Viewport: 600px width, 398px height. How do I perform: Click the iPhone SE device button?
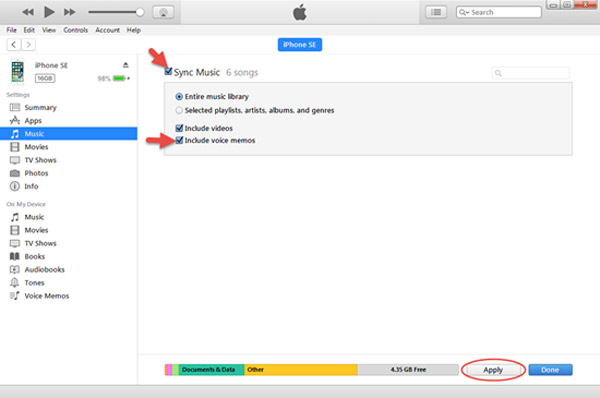[x=300, y=45]
